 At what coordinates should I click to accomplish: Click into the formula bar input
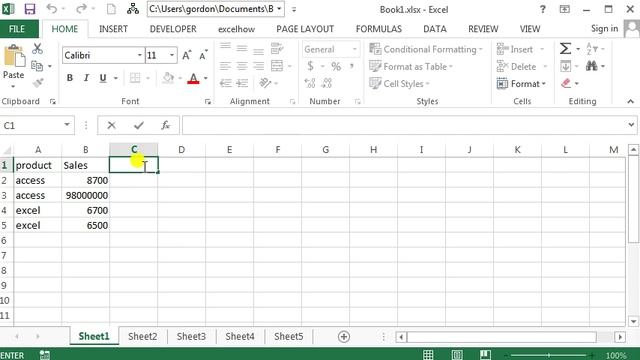click(x=404, y=125)
